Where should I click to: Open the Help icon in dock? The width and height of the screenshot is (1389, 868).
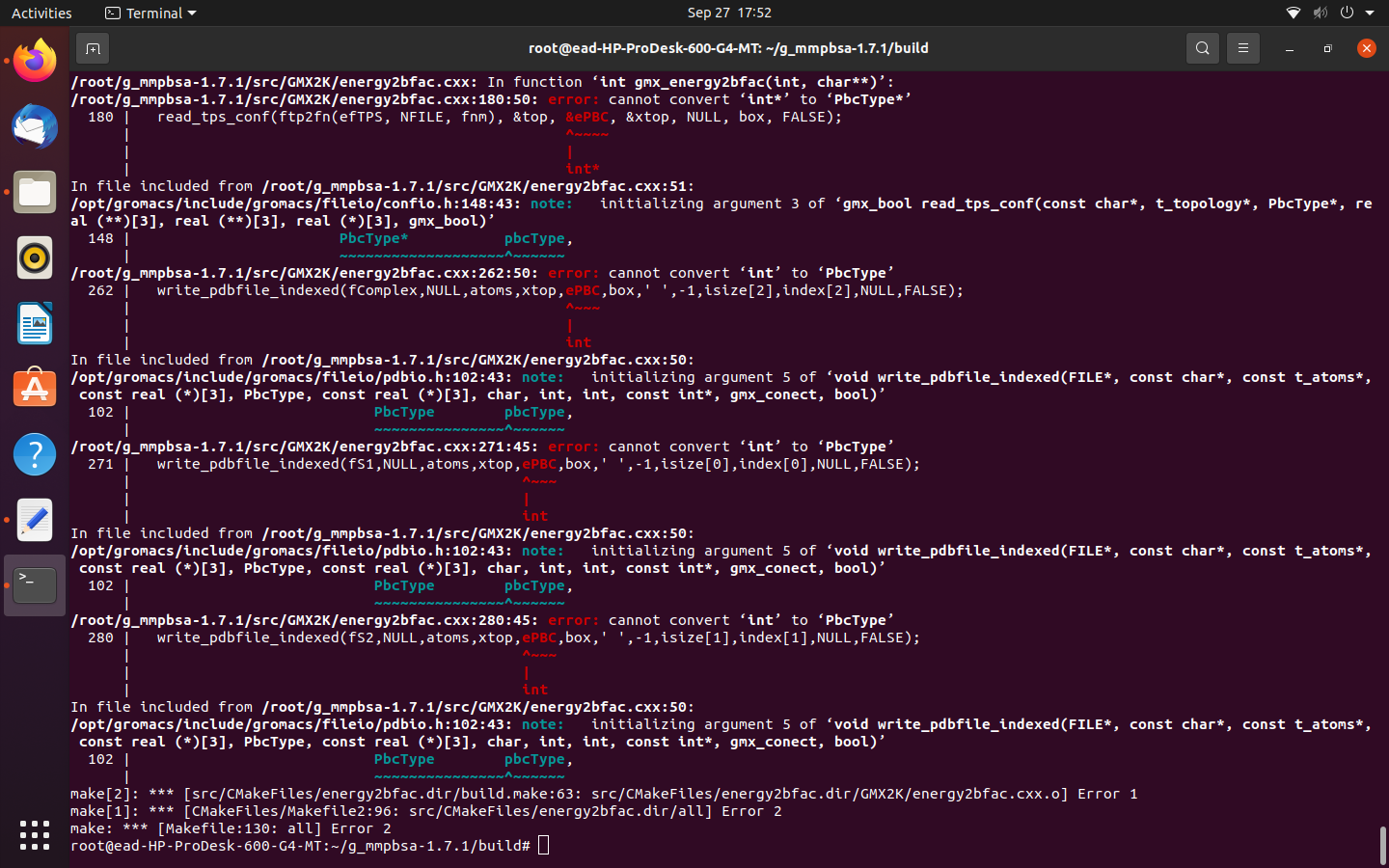tap(35, 454)
